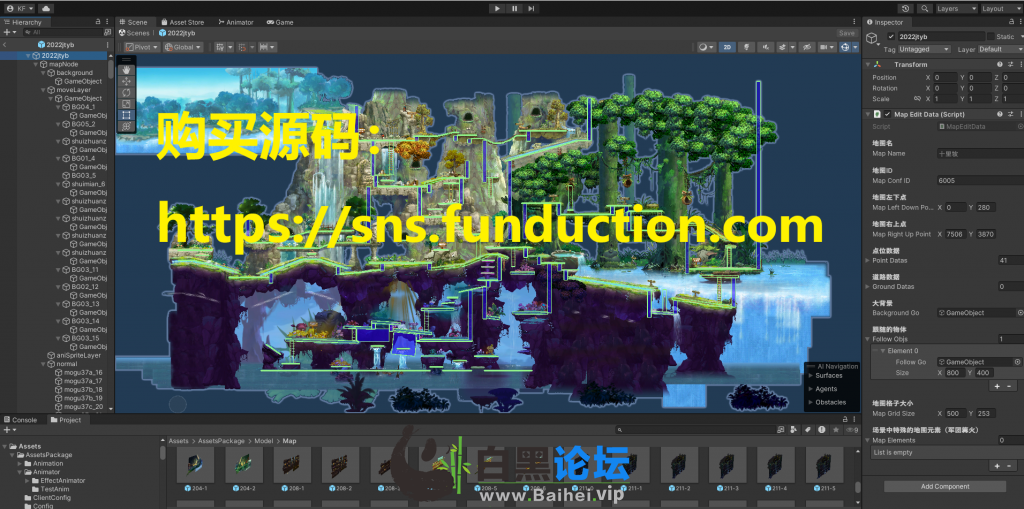The image size is (1024, 509).
Task: Open Transform component help icon
Action: (x=999, y=64)
